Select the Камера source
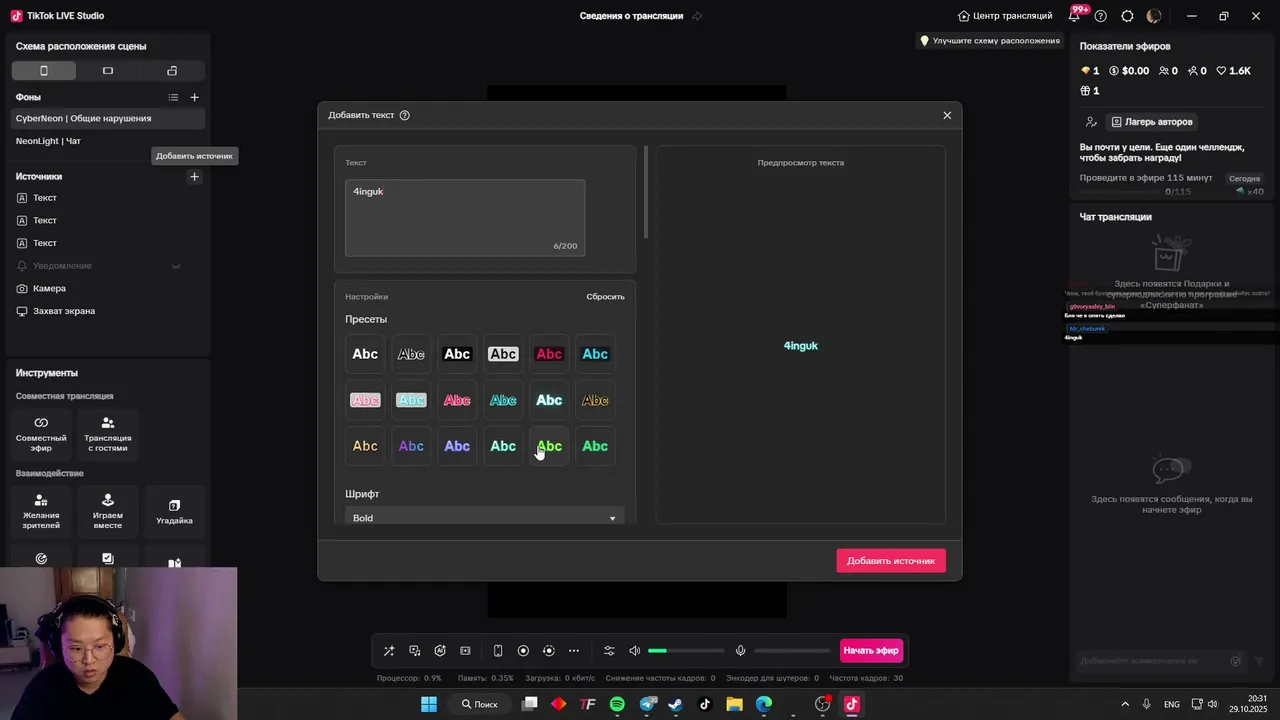Image resolution: width=1280 pixels, height=720 pixels. click(x=108, y=288)
